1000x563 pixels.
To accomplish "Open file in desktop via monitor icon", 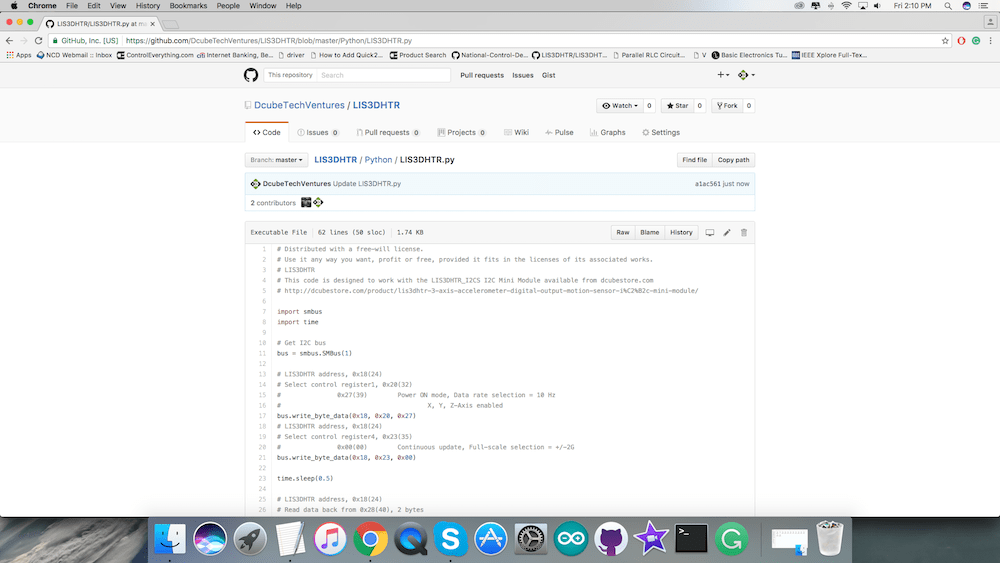I will pos(710,233).
